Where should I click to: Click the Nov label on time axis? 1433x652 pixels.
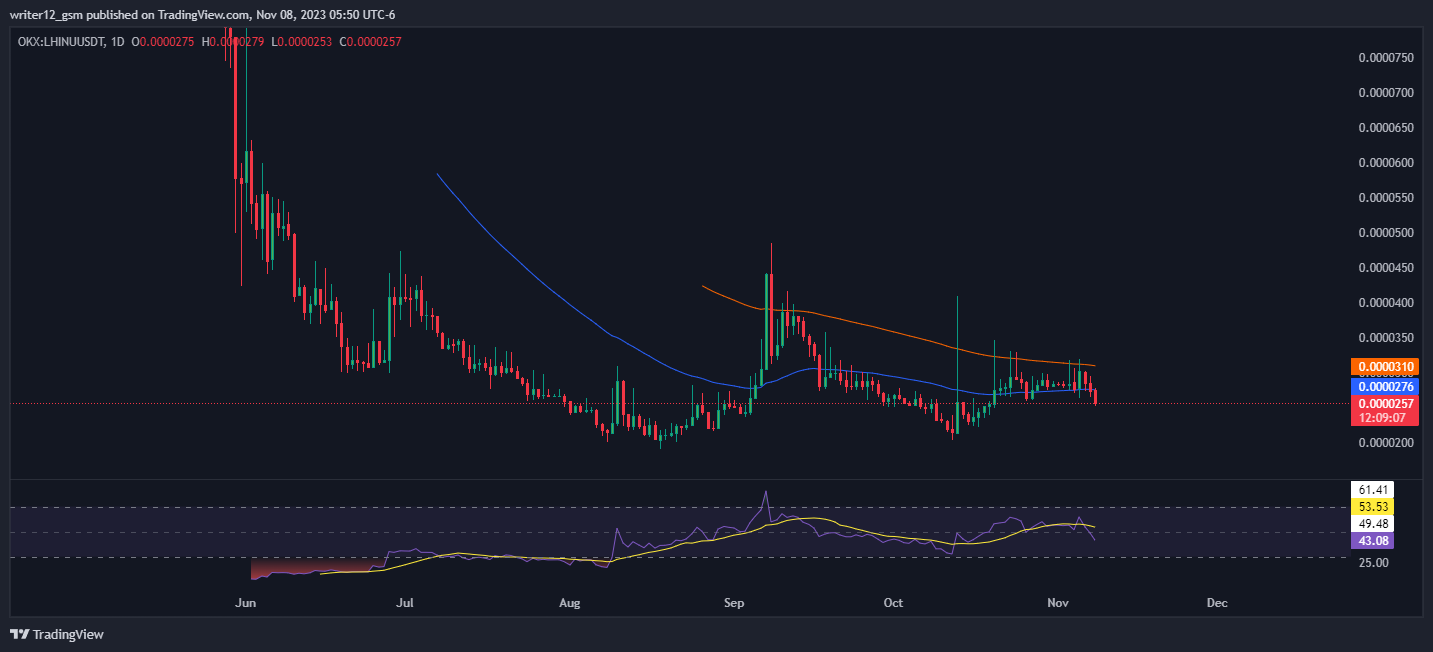pyautogui.click(x=1057, y=603)
